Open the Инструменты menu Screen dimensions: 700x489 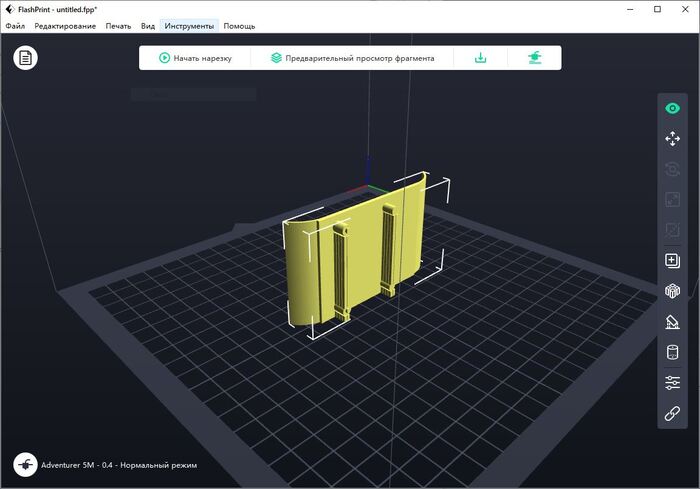[x=189, y=25]
